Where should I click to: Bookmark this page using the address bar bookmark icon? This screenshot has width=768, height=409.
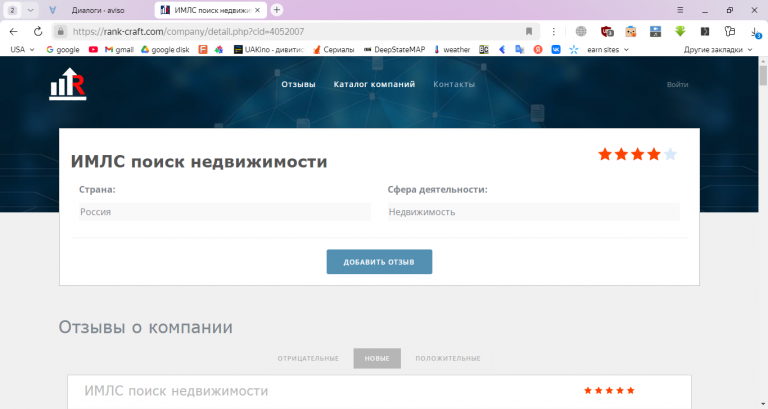[x=529, y=31]
